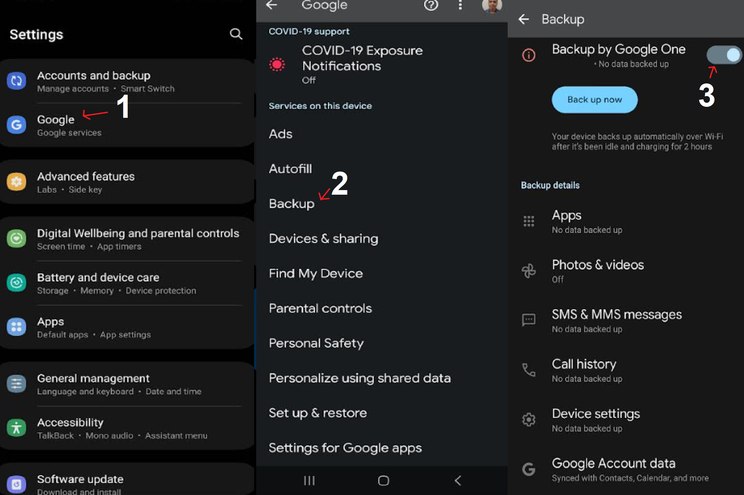Open Call history backup details
Viewport: 744px width, 495px height.
626,370
